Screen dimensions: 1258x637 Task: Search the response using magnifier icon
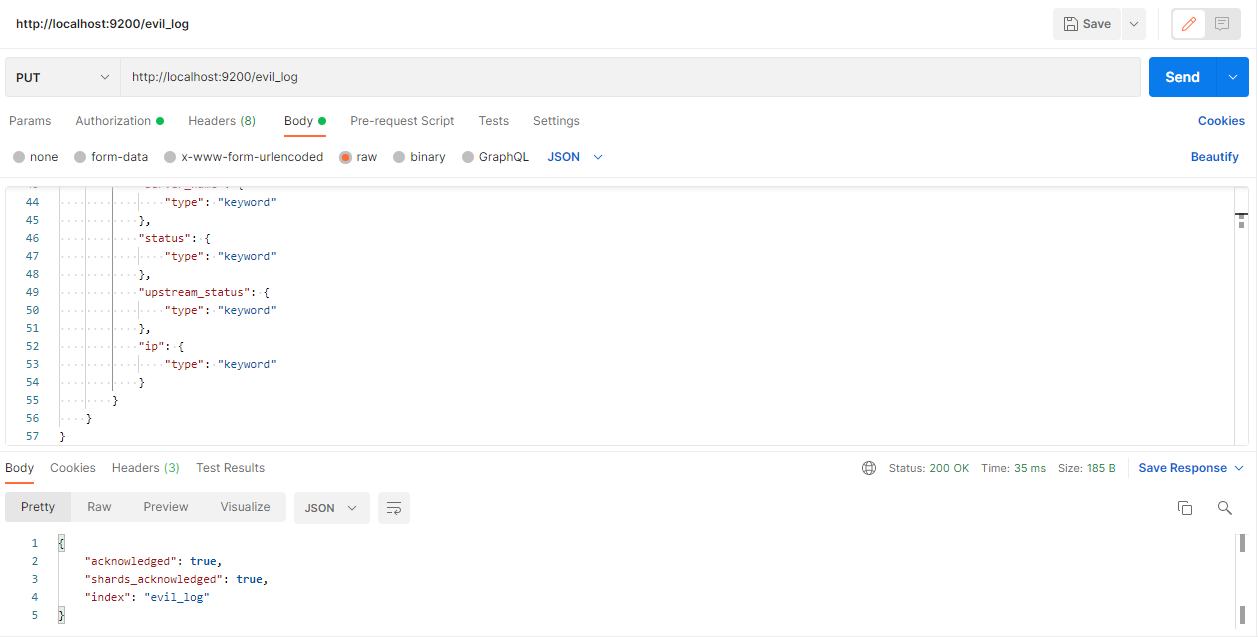(x=1224, y=508)
